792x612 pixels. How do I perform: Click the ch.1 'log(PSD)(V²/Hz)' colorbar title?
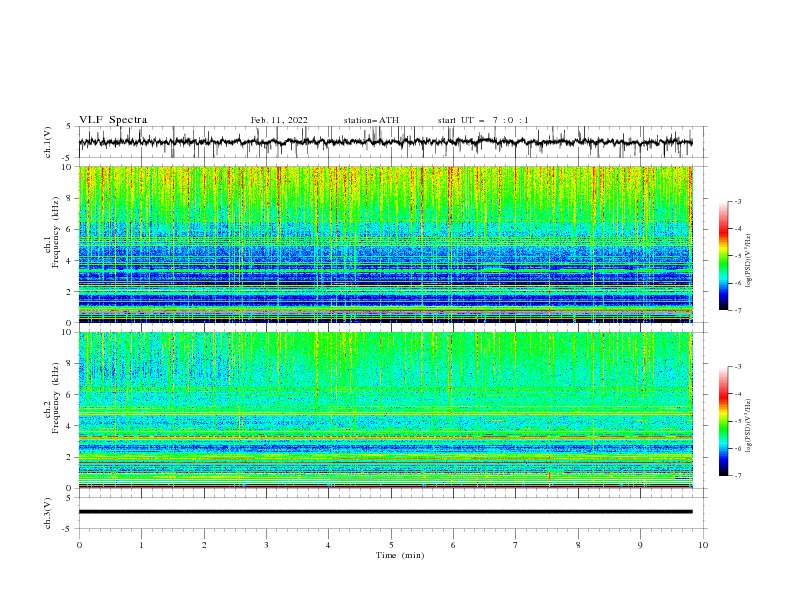(x=749, y=261)
